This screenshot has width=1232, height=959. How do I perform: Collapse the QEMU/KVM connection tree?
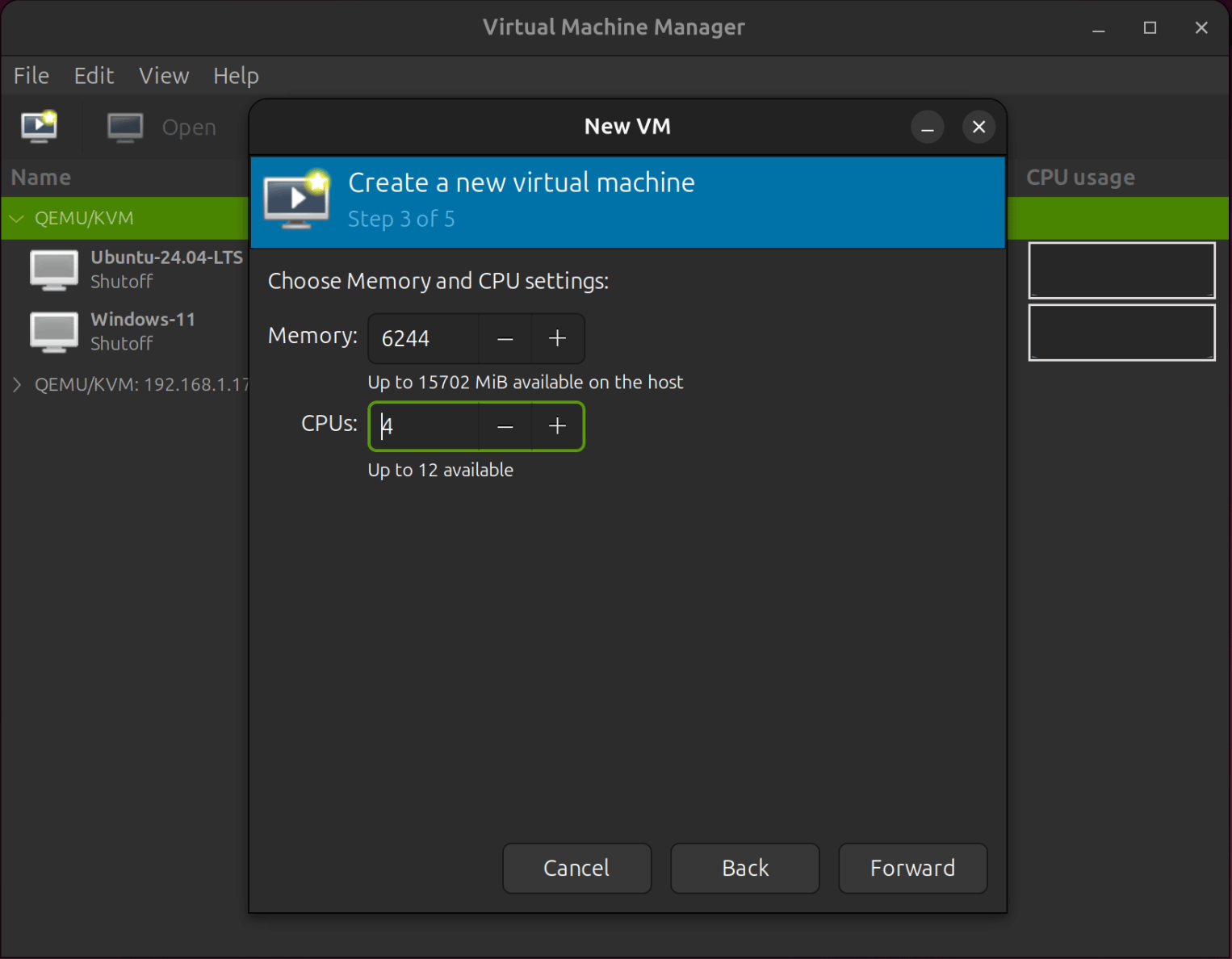click(x=16, y=218)
